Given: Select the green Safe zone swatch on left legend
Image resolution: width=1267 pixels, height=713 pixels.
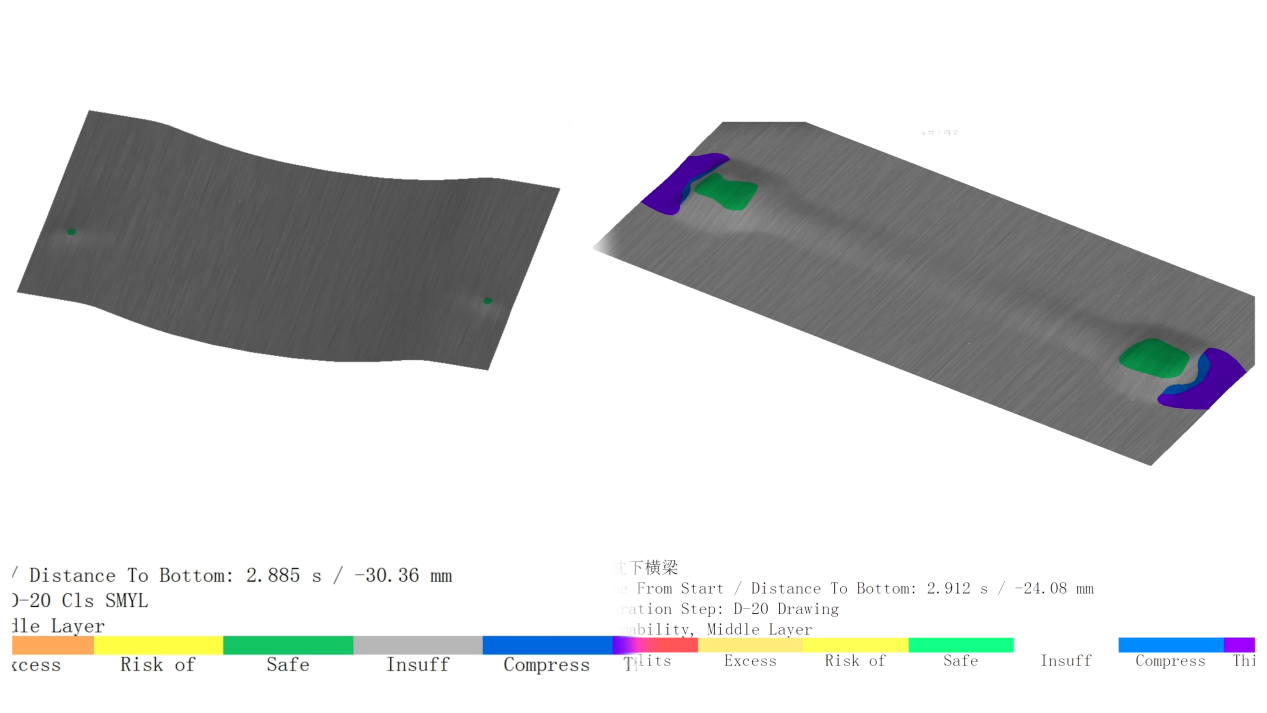Looking at the screenshot, I should pos(289,645).
